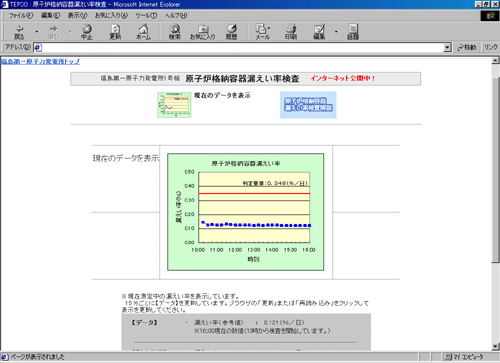Image resolution: width=500 pixels, height=363 pixels.
Task: Expand the address bar dropdown arrow
Action: [447, 48]
